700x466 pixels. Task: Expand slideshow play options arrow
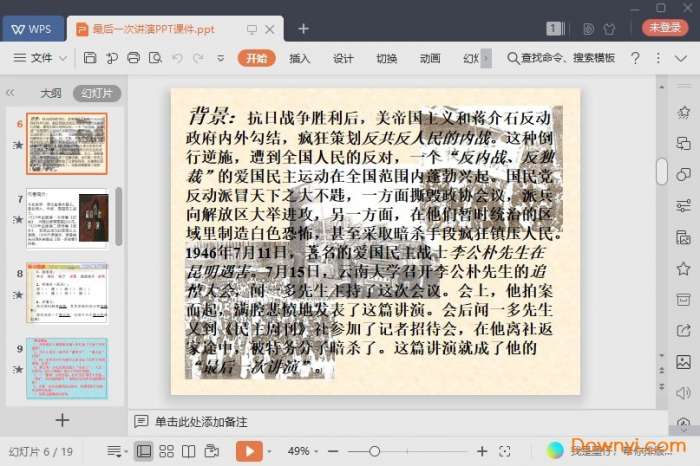(269, 452)
